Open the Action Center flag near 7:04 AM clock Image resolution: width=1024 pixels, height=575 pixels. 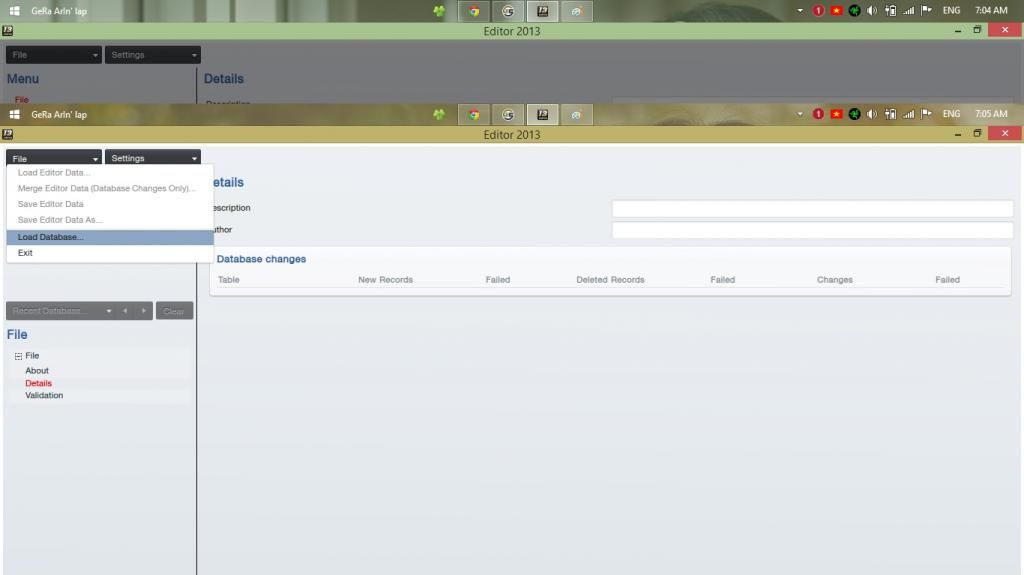coord(926,10)
